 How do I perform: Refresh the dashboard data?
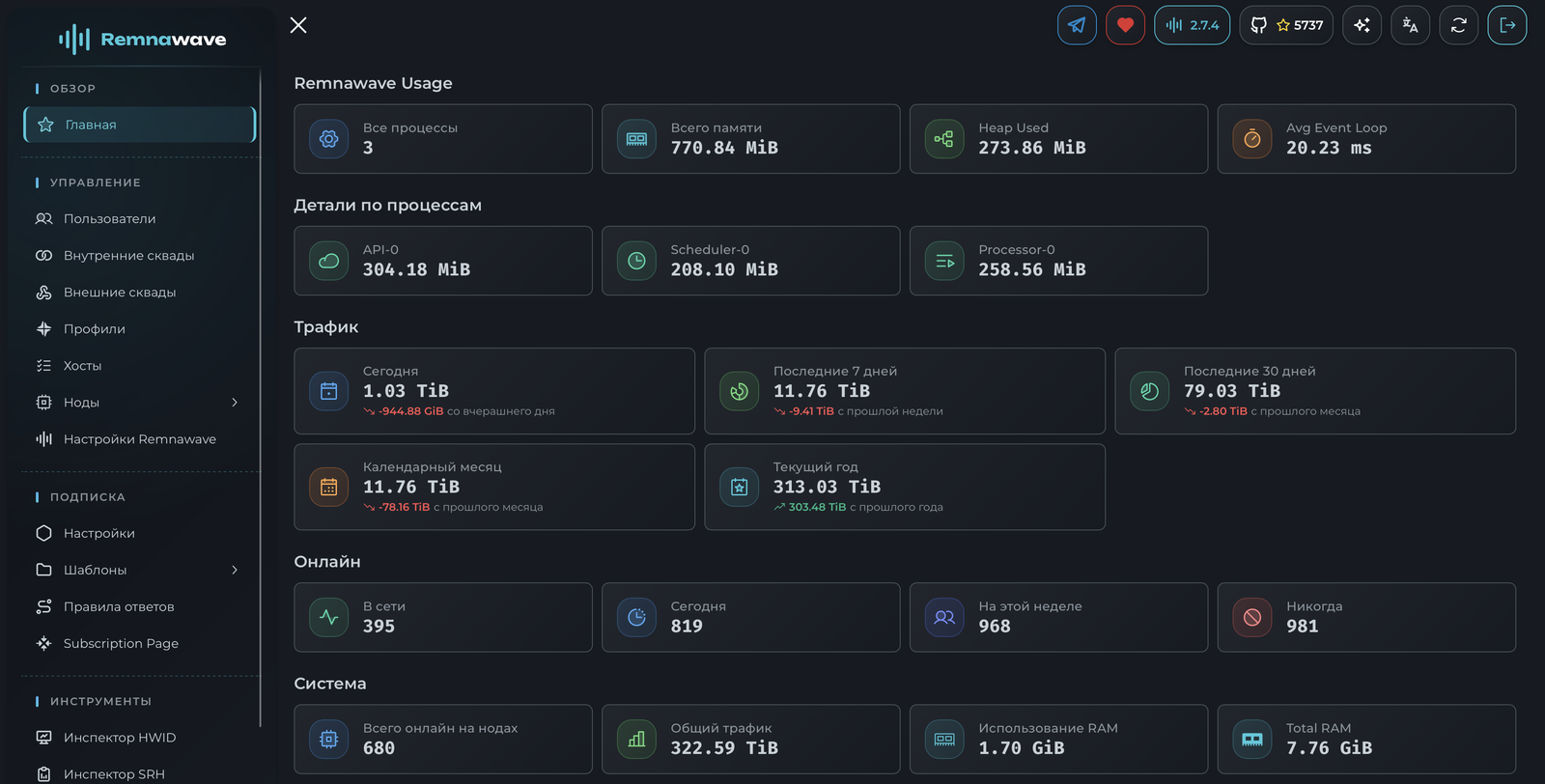coord(1459,25)
